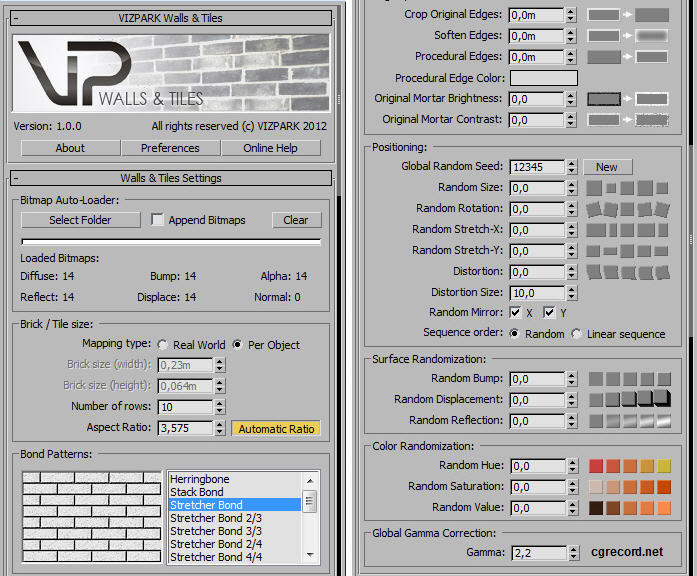Screen dimensions: 697x576
Task: Toggle Random Mirror Y checkbox
Action: point(549,312)
